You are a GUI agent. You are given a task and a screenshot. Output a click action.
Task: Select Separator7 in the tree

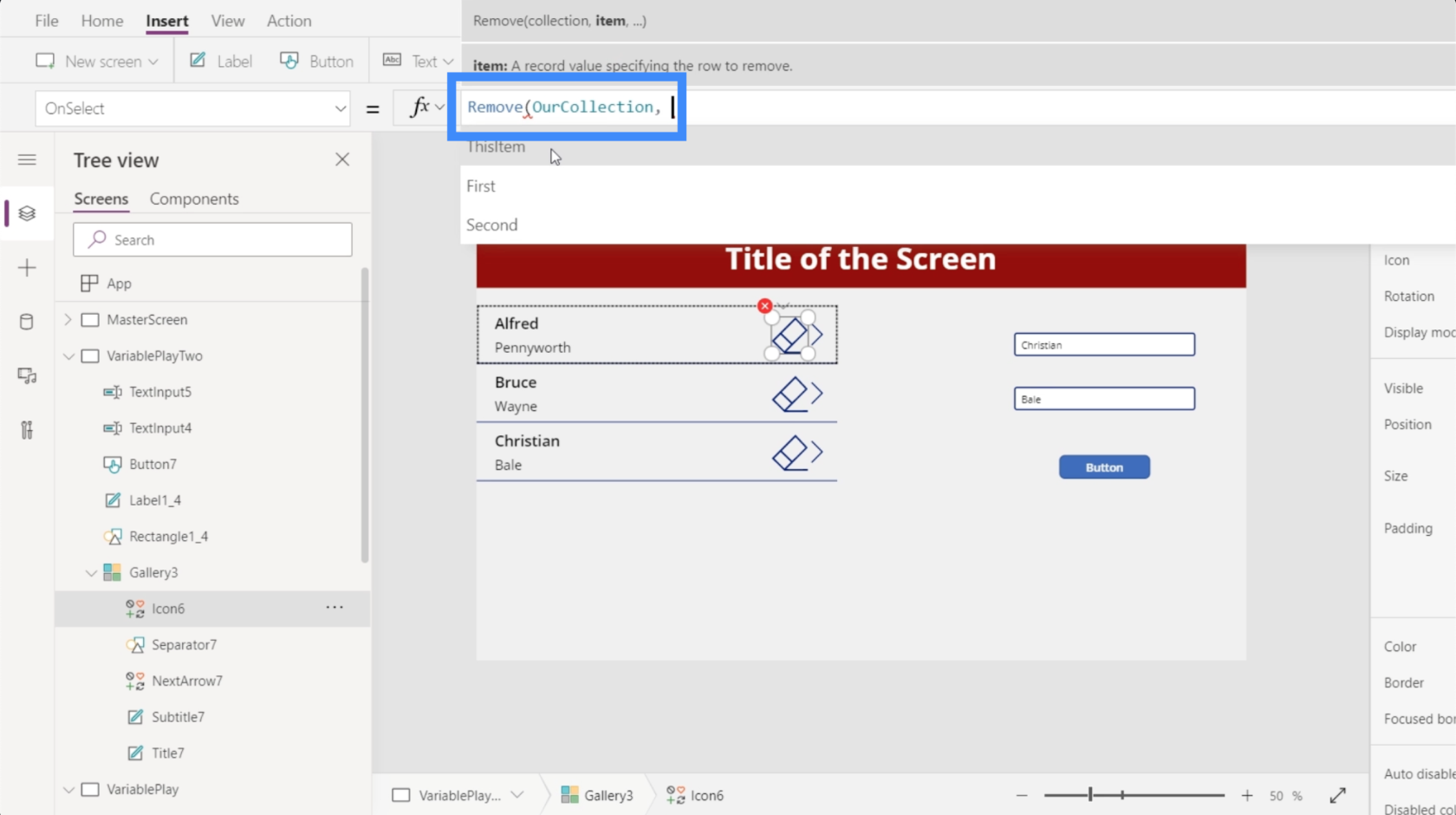[x=184, y=645]
